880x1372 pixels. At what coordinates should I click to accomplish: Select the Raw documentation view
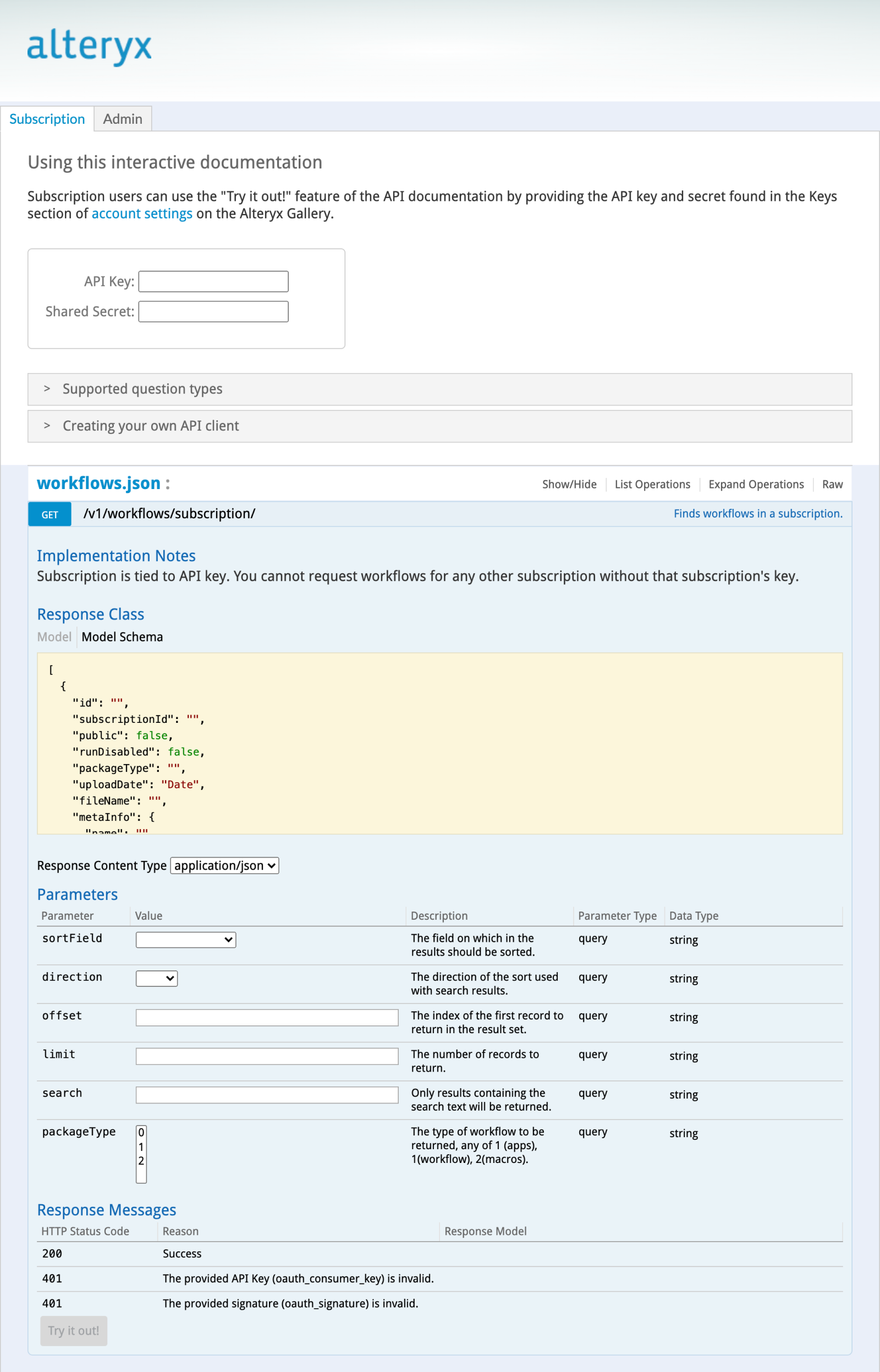(x=832, y=484)
